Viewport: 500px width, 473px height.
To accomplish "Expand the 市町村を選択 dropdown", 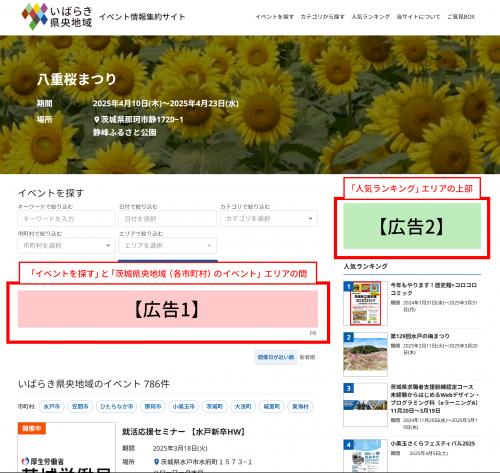I will [66, 246].
